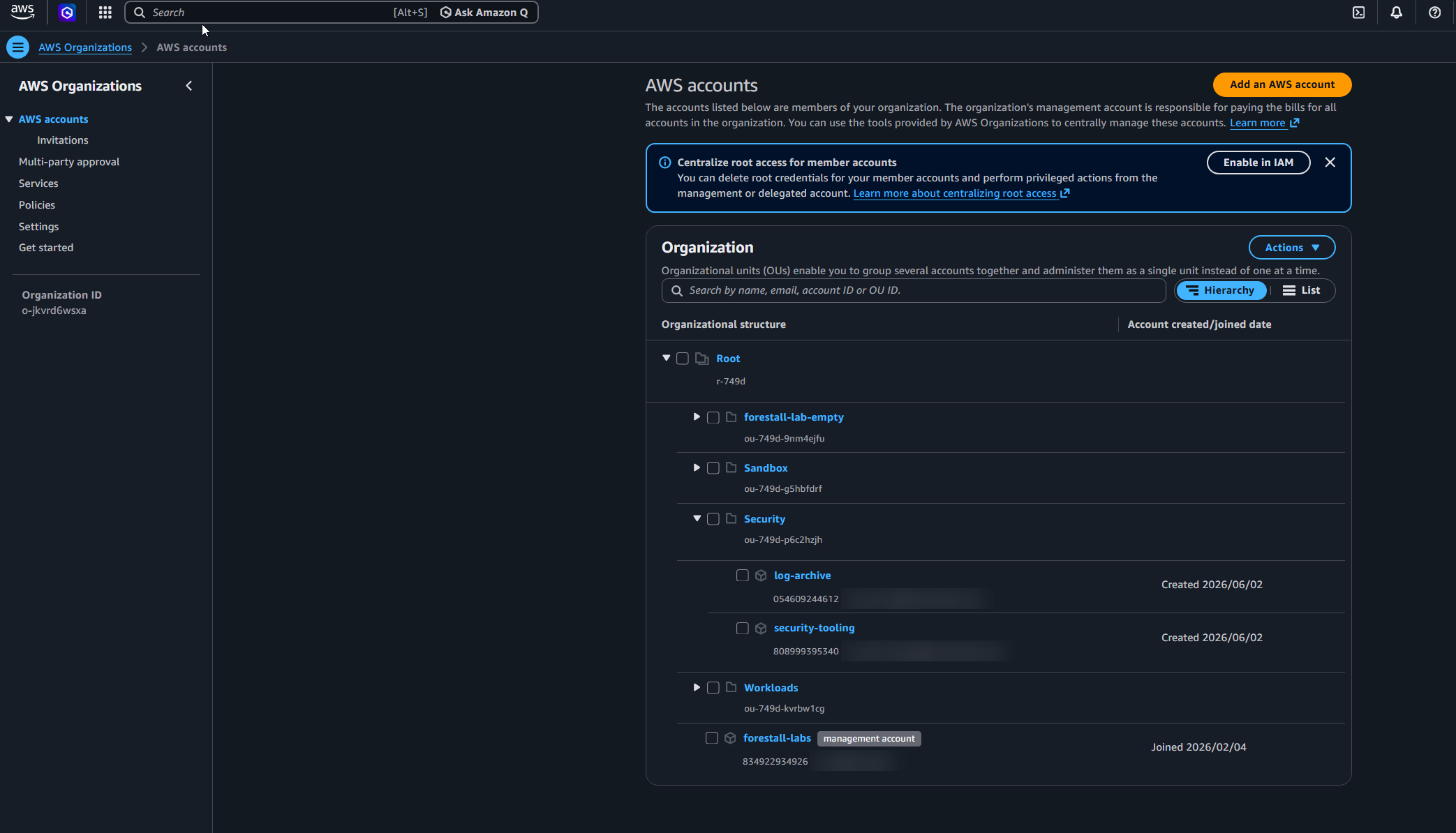1456x833 pixels.
Task: Switch to the List view
Action: [x=1301, y=290]
